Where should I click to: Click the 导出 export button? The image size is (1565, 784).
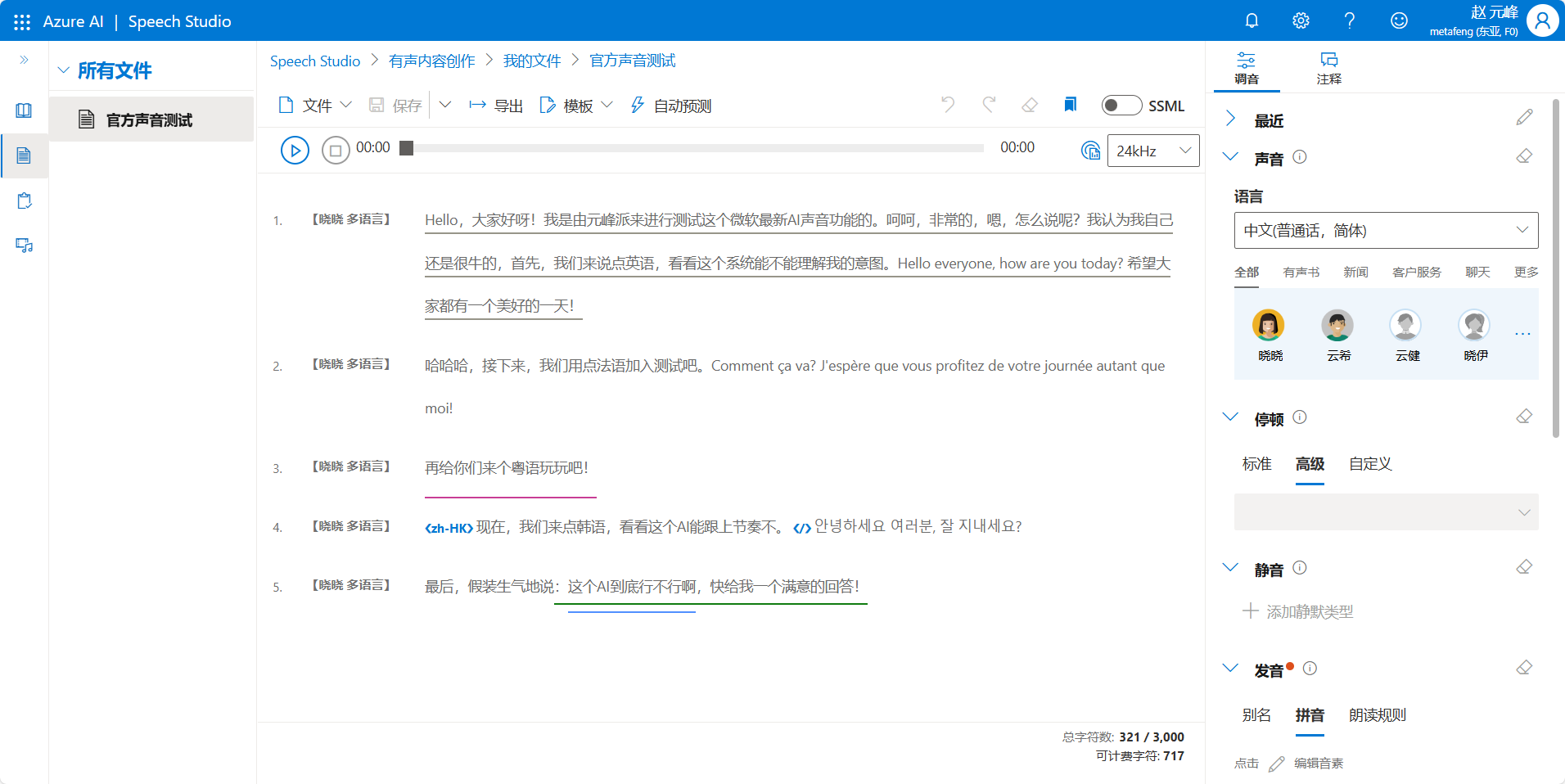pos(495,106)
